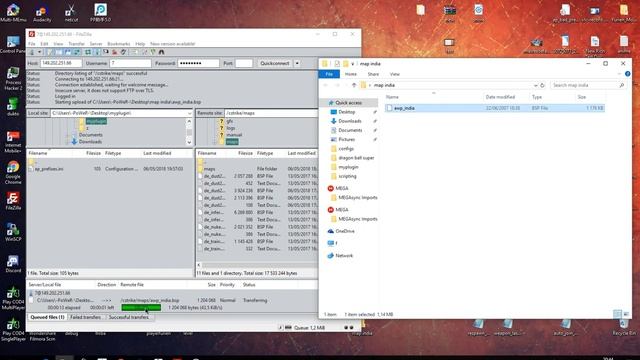Open the View tab in Explorer ribbon

[395, 74]
